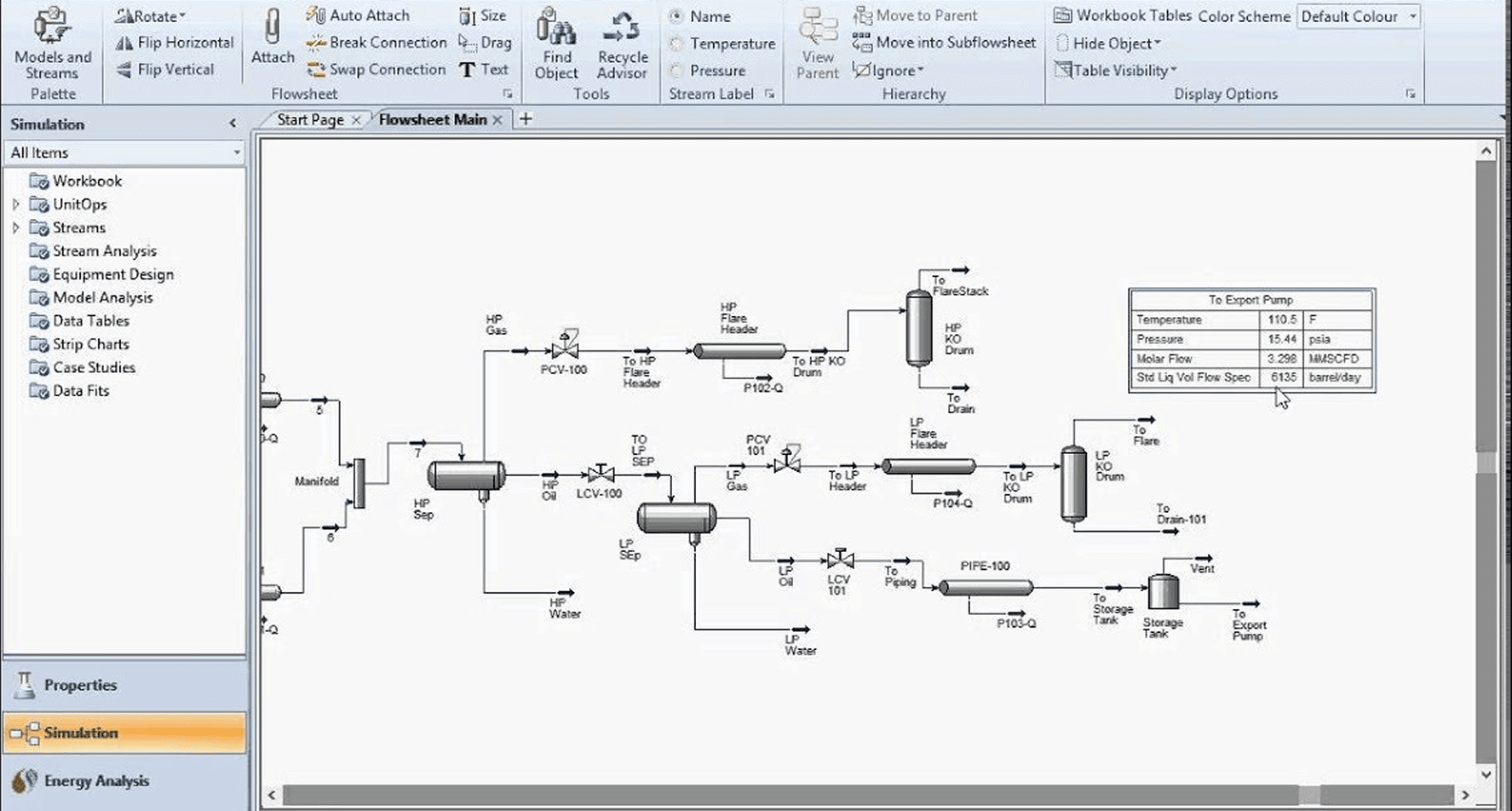Enable Auto Attach
Image resolution: width=1512 pixels, height=811 pixels.
358,15
